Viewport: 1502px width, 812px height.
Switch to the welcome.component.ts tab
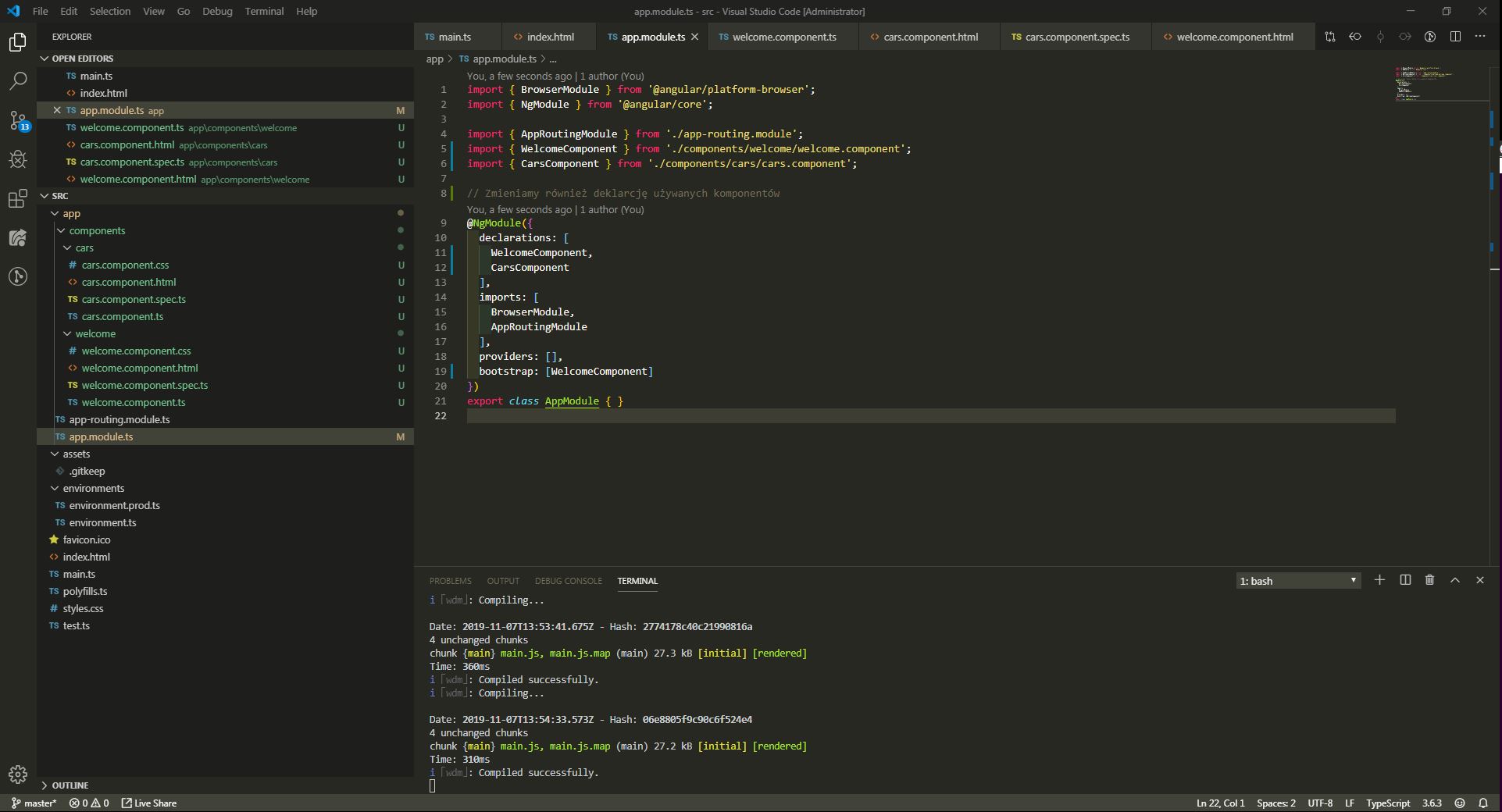click(783, 37)
